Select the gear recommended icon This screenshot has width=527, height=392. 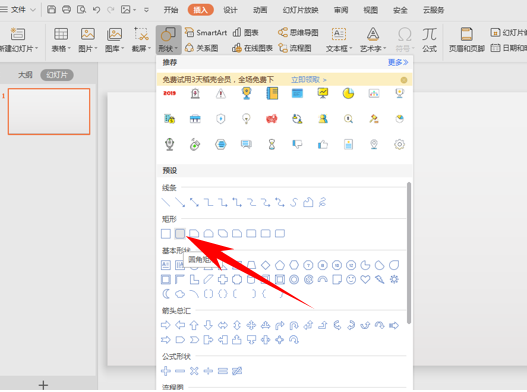click(x=399, y=145)
